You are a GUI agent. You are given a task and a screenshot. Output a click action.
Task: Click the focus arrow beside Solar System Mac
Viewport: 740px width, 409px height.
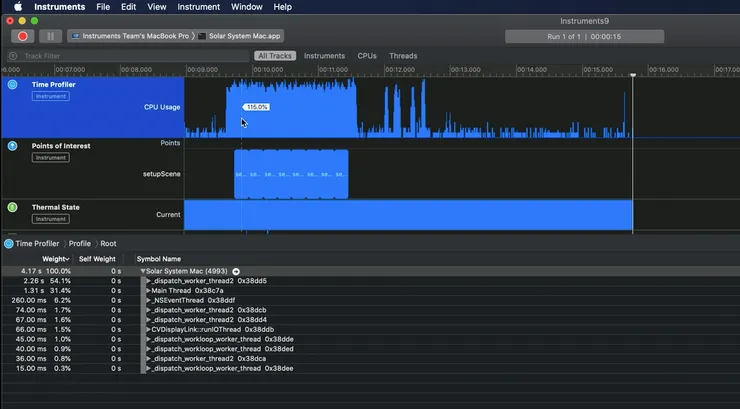[x=237, y=271]
